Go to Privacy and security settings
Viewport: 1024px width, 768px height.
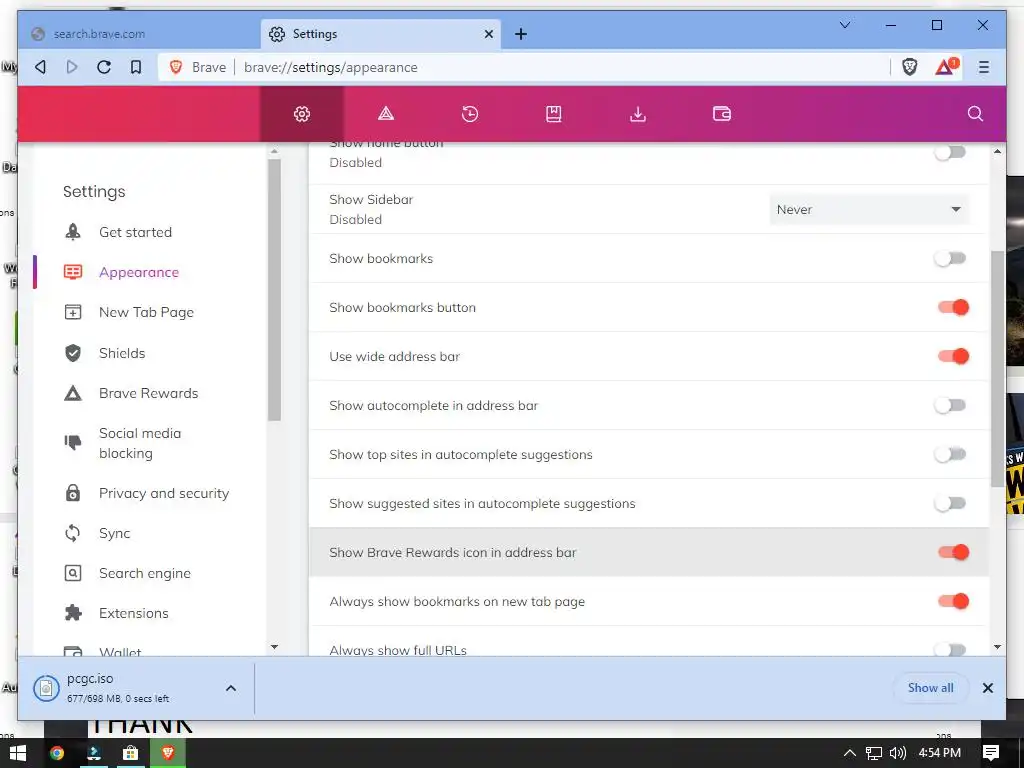pos(164,493)
